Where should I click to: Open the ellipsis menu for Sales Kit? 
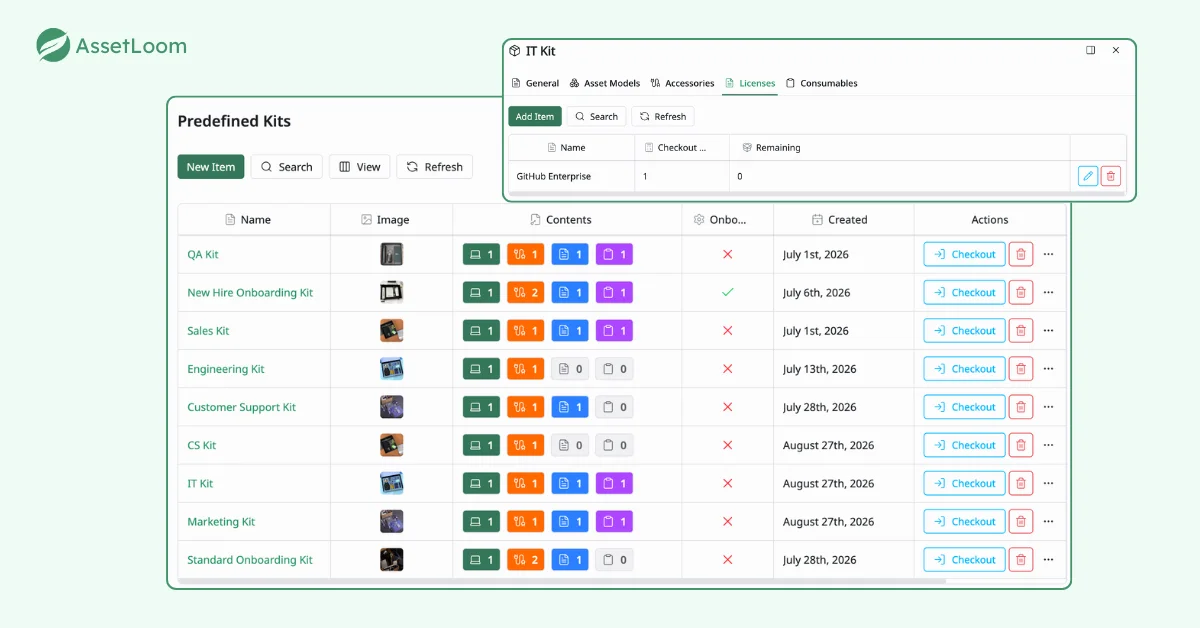1048,331
